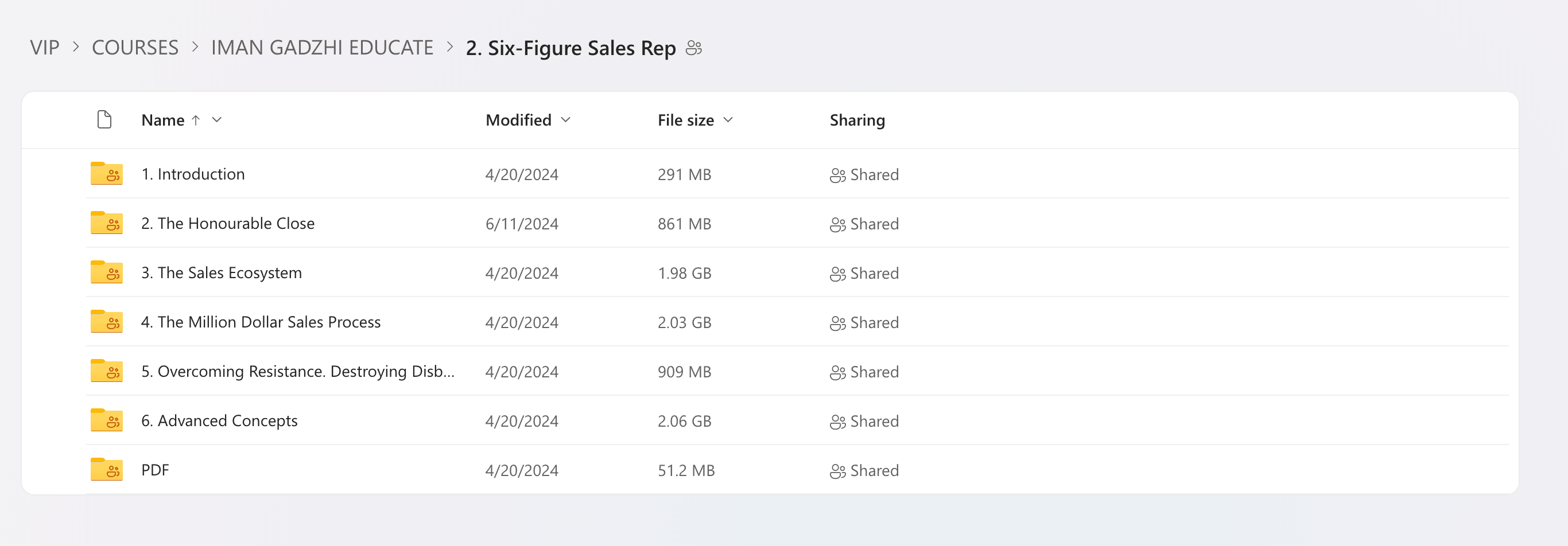Click the Shared icon in the Advanced Concepts row
Image resolution: width=1568 pixels, height=546 pixels.
pyautogui.click(x=837, y=422)
